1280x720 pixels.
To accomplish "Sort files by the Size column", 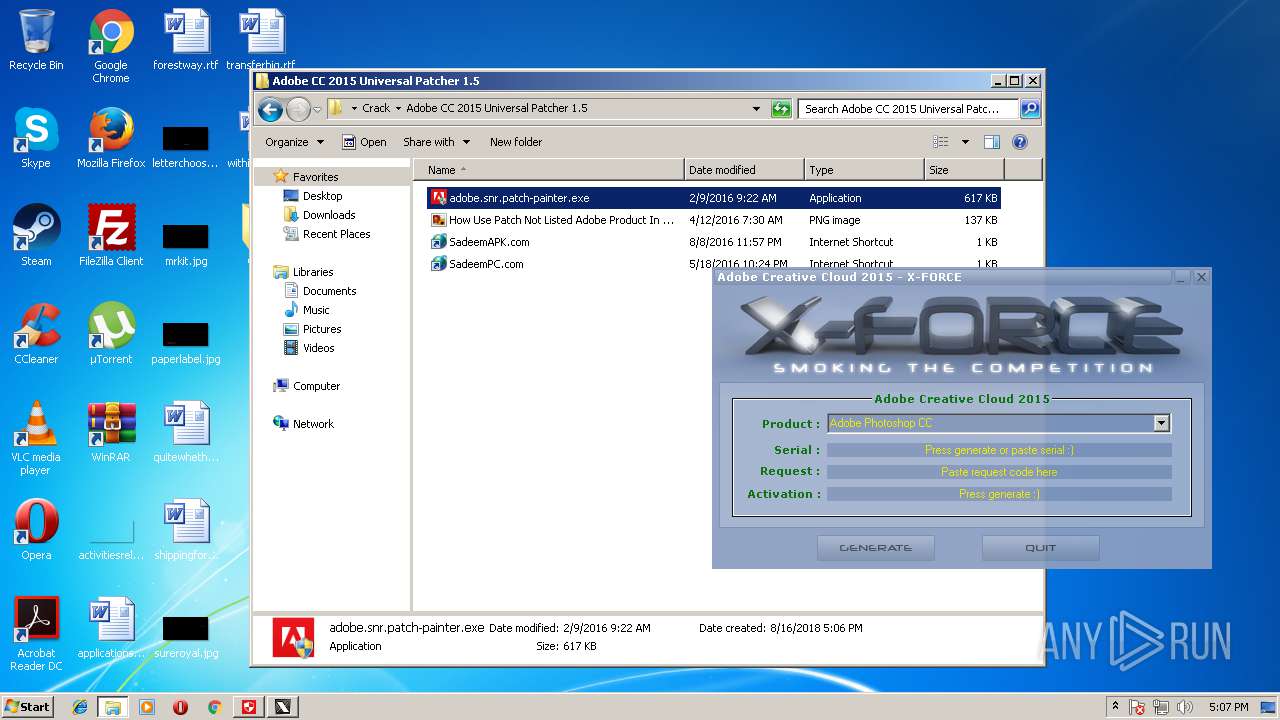I will pos(964,170).
